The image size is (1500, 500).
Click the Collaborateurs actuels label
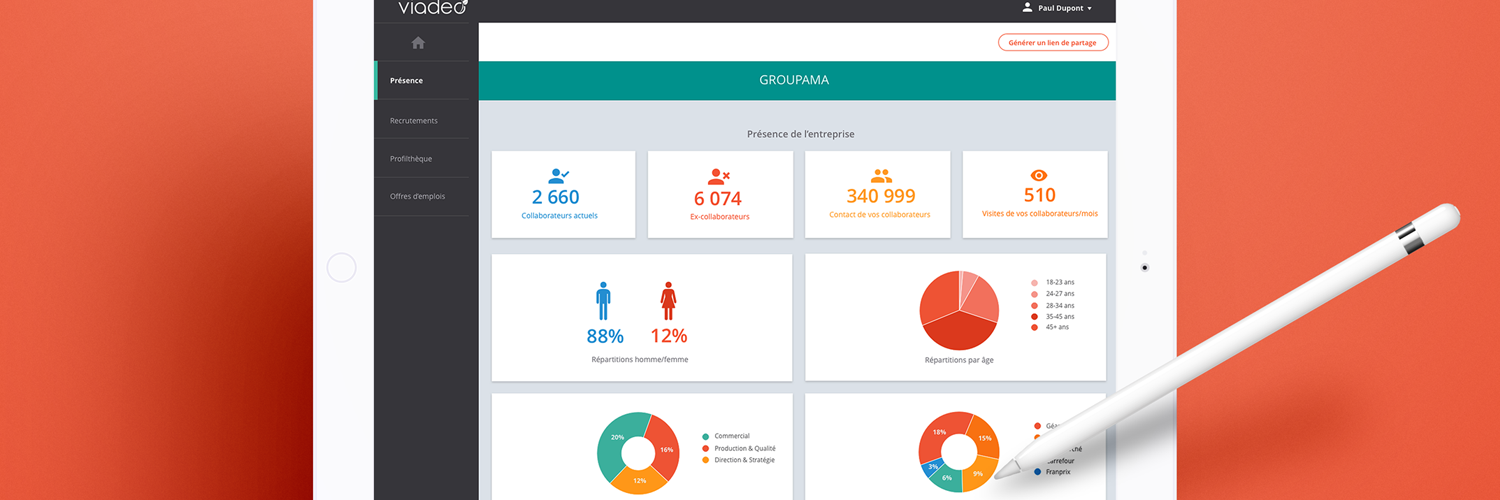click(x=559, y=216)
